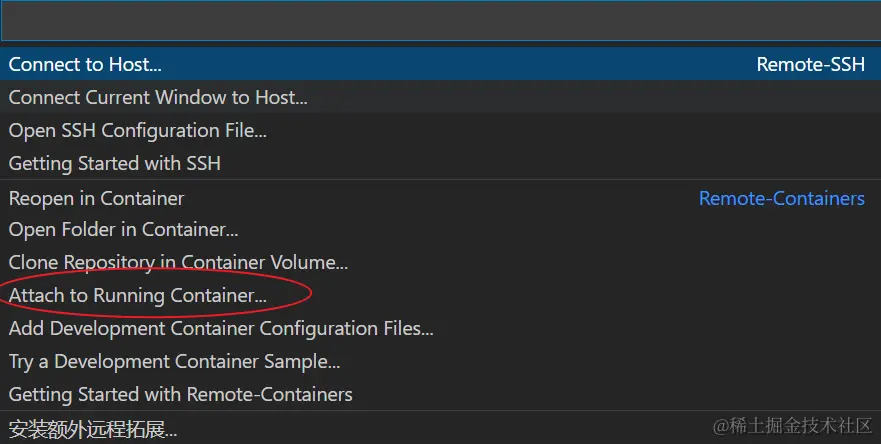The height and width of the screenshot is (444, 881).
Task: Open 'Getting Started with Remote-Containers'
Action: [181, 394]
